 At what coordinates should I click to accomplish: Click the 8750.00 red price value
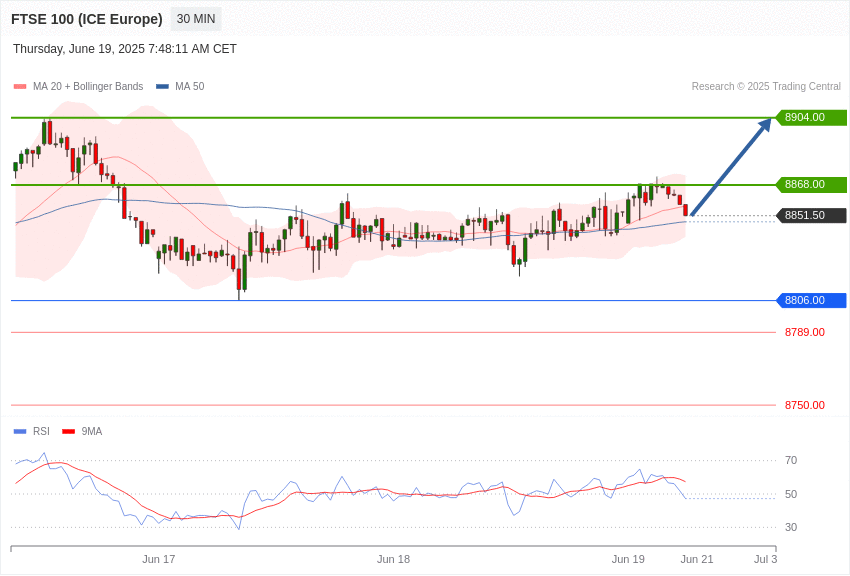[x=804, y=405]
